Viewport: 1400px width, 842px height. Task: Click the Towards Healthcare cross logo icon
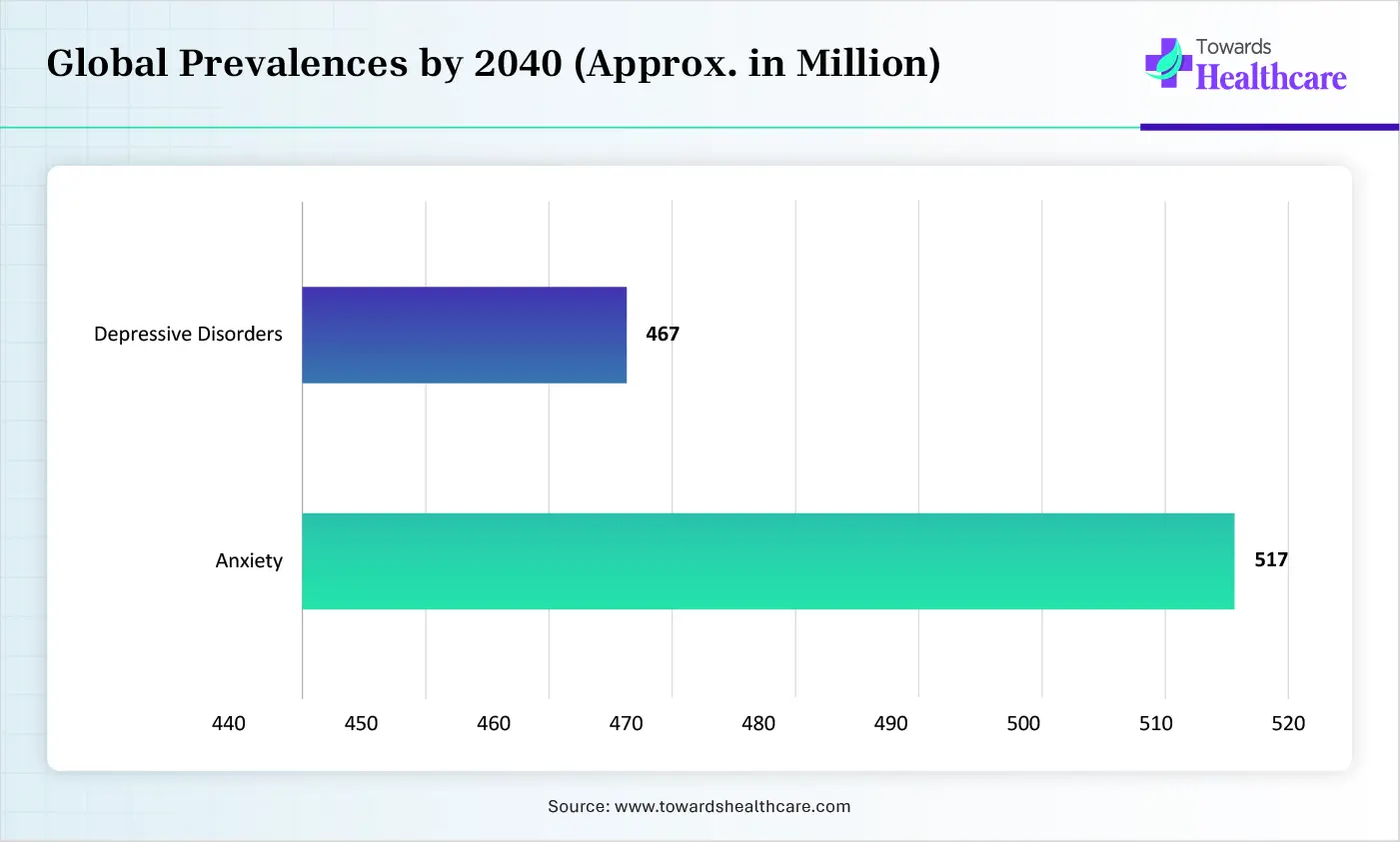coord(1166,63)
